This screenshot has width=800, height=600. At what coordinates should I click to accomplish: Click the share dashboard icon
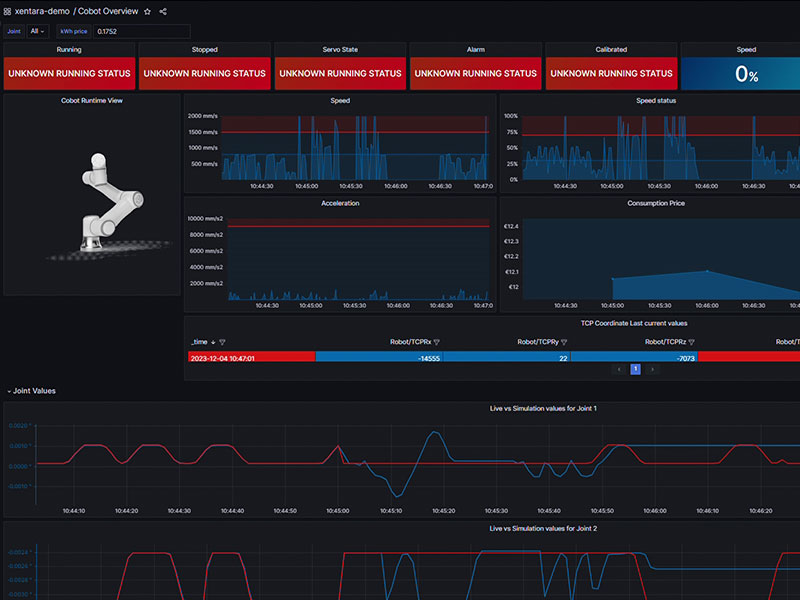pyautogui.click(x=163, y=11)
